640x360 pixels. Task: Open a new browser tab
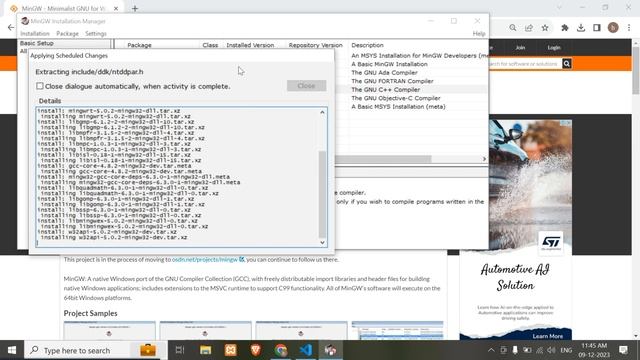pos(135,8)
